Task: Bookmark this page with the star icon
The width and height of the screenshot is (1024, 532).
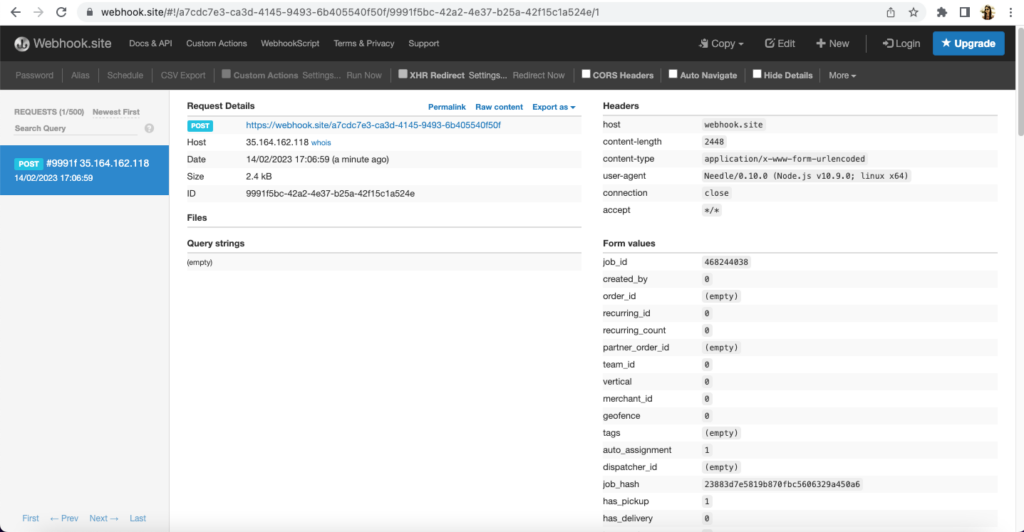Action: 913,12
